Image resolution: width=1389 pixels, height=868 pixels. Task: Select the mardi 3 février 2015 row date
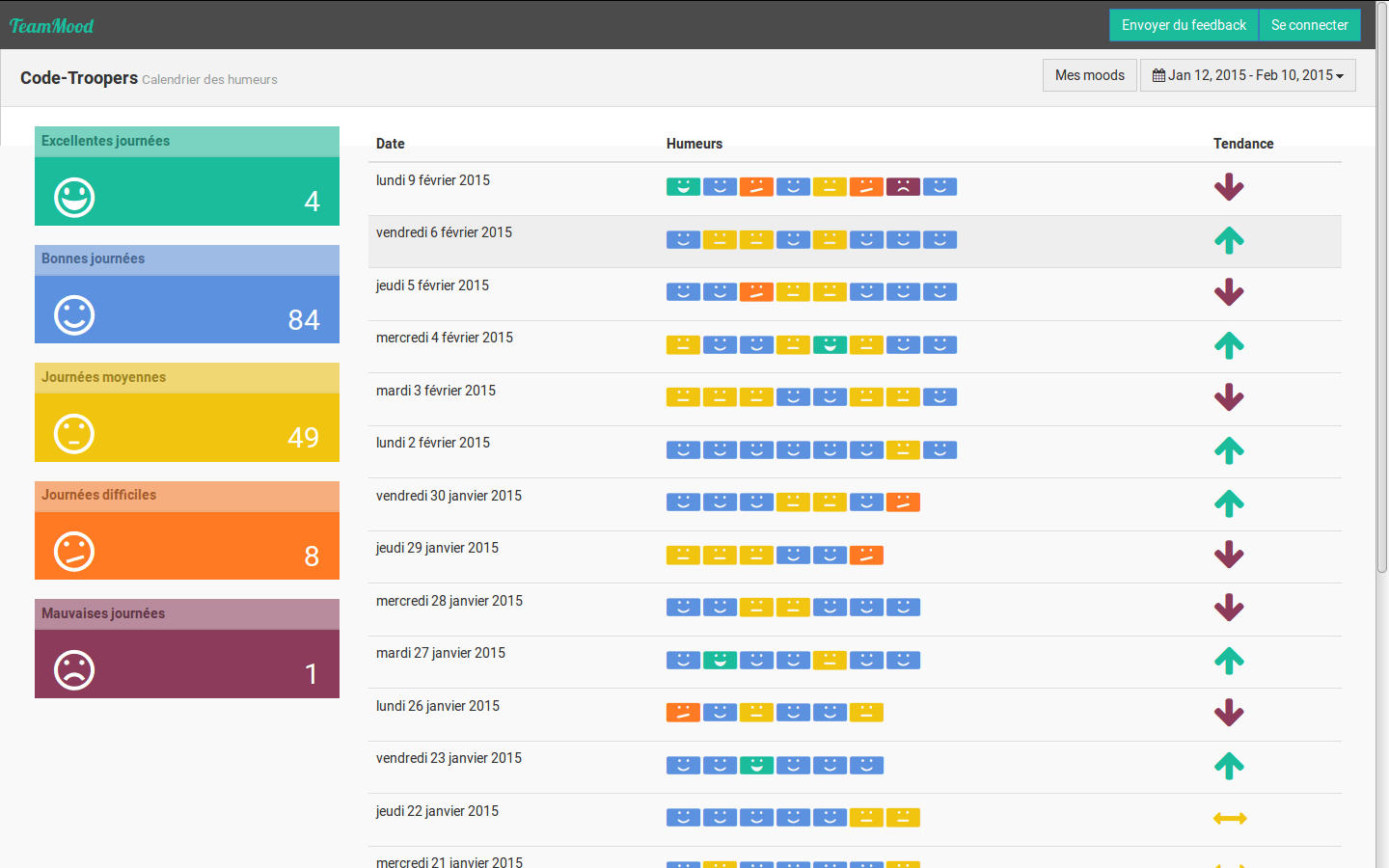pyautogui.click(x=436, y=391)
